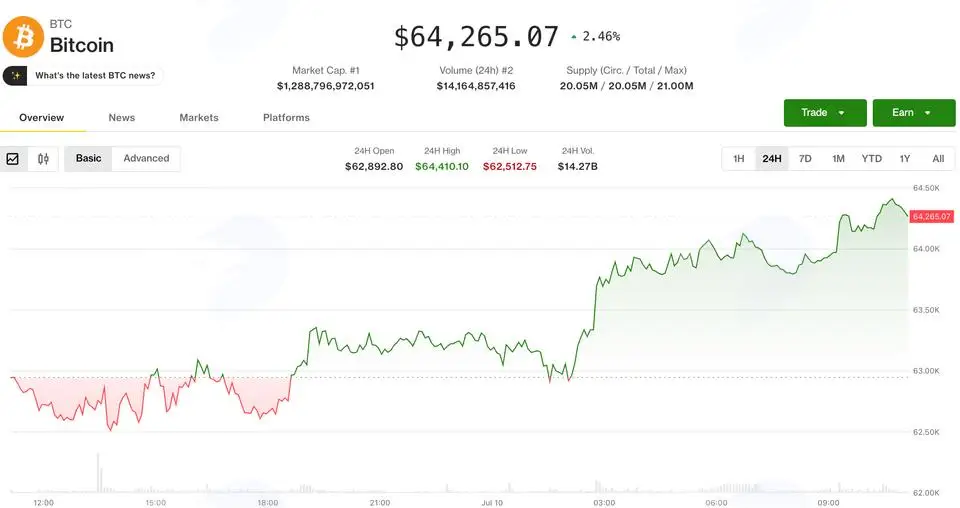
Task: Switch to the News tab
Action: point(122,118)
